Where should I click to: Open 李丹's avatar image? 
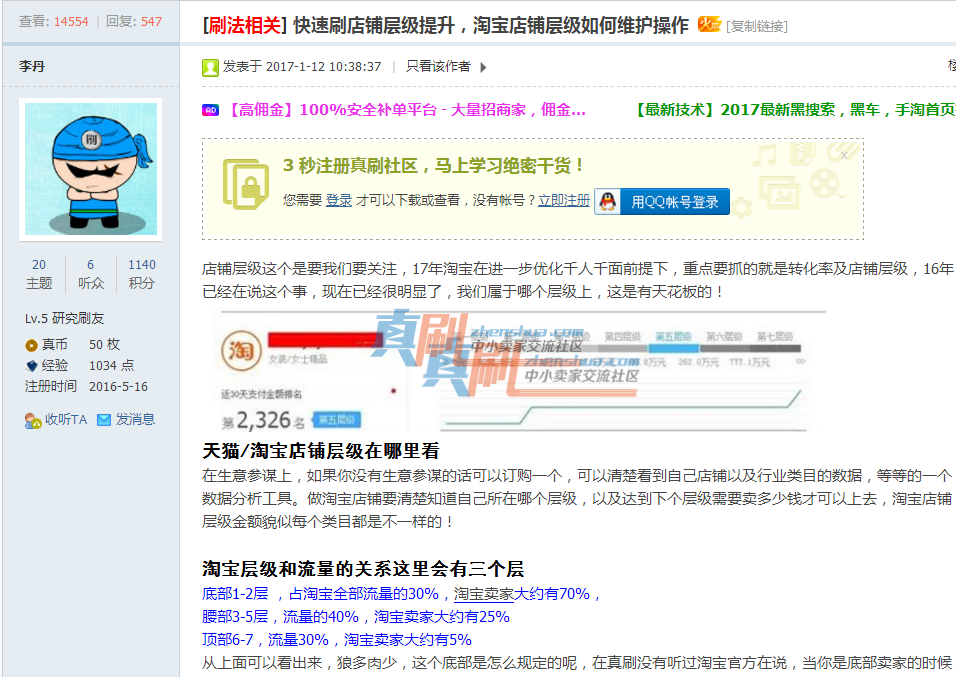coord(91,169)
